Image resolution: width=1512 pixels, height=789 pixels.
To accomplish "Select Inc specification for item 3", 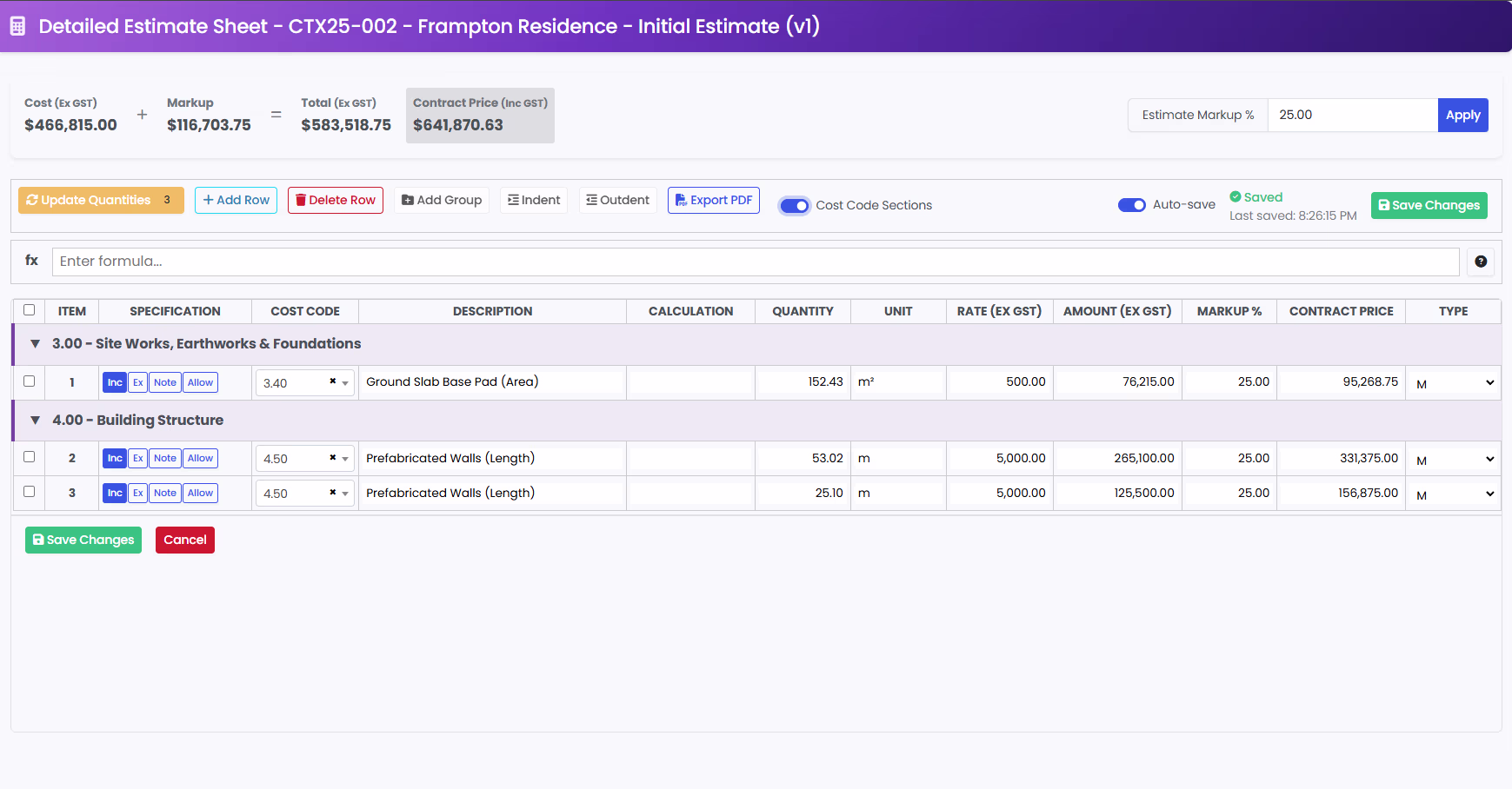I will coord(115,493).
